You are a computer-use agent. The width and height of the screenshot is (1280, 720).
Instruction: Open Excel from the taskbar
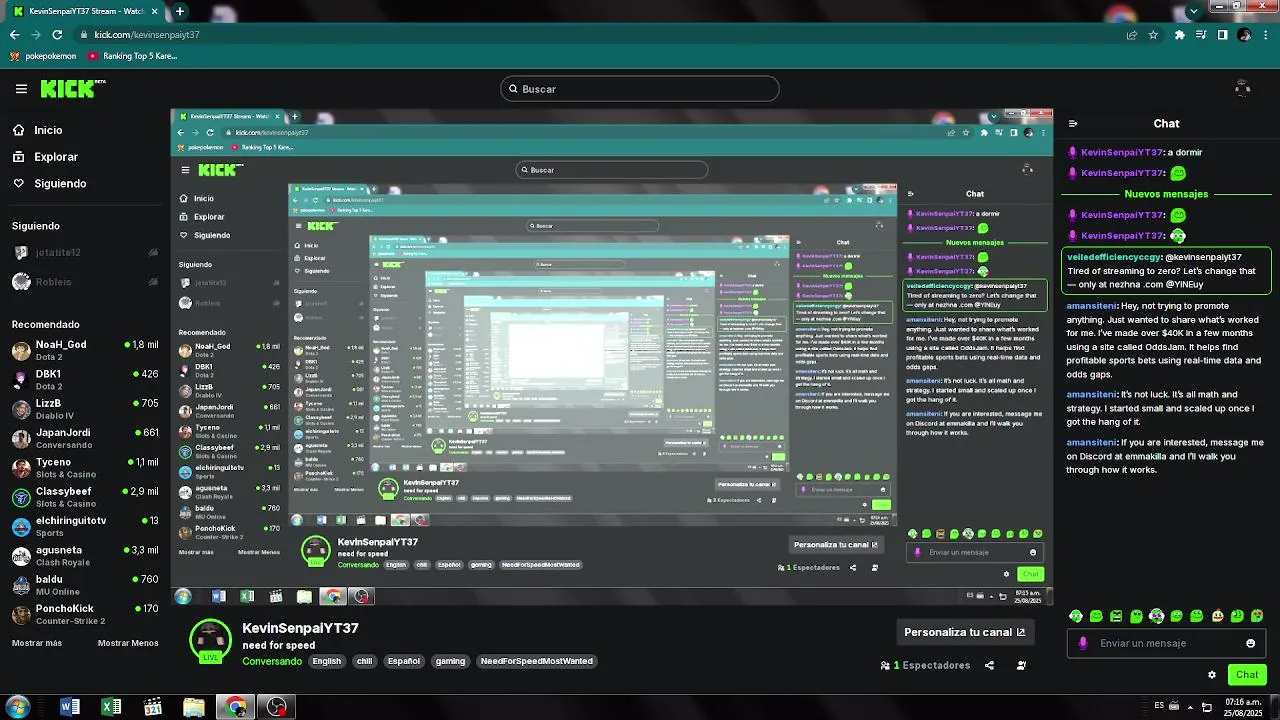111,707
